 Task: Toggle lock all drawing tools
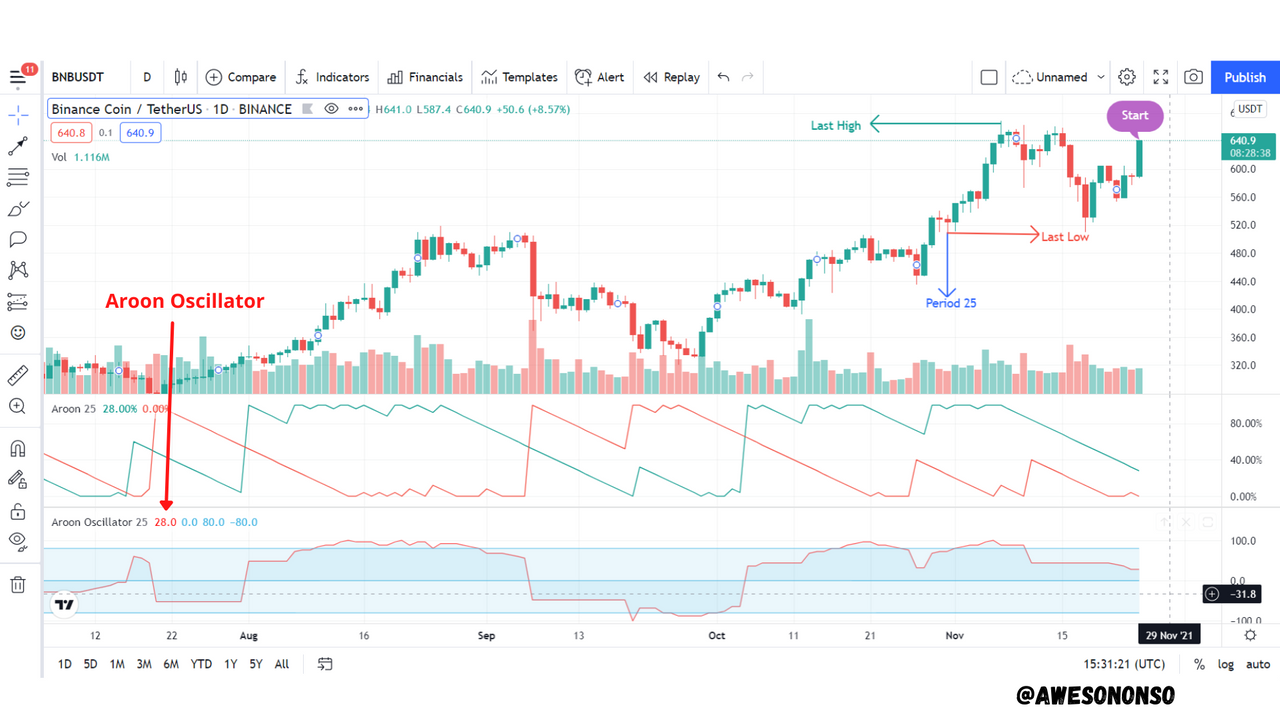coord(17,511)
